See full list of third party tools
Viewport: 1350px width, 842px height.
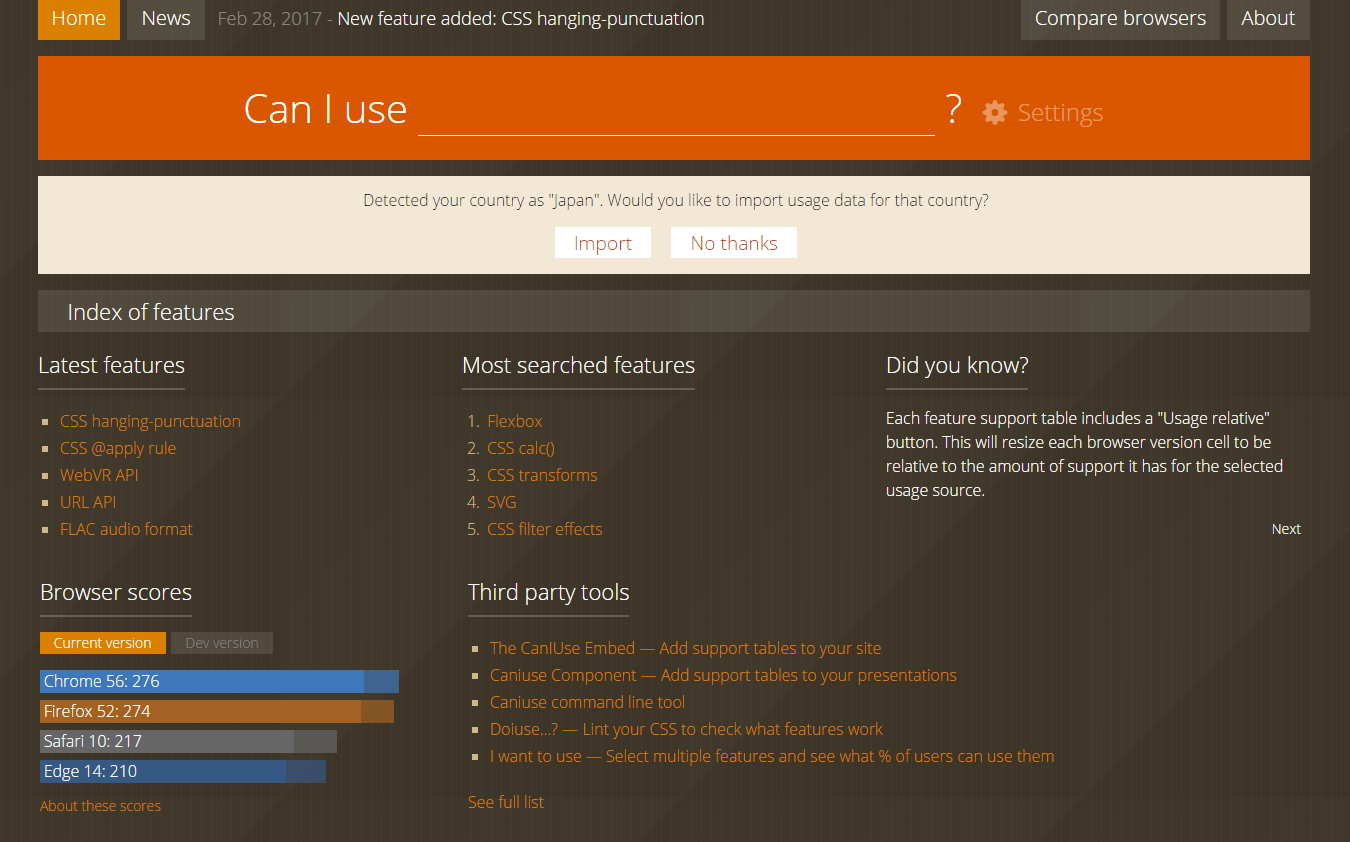coord(506,802)
